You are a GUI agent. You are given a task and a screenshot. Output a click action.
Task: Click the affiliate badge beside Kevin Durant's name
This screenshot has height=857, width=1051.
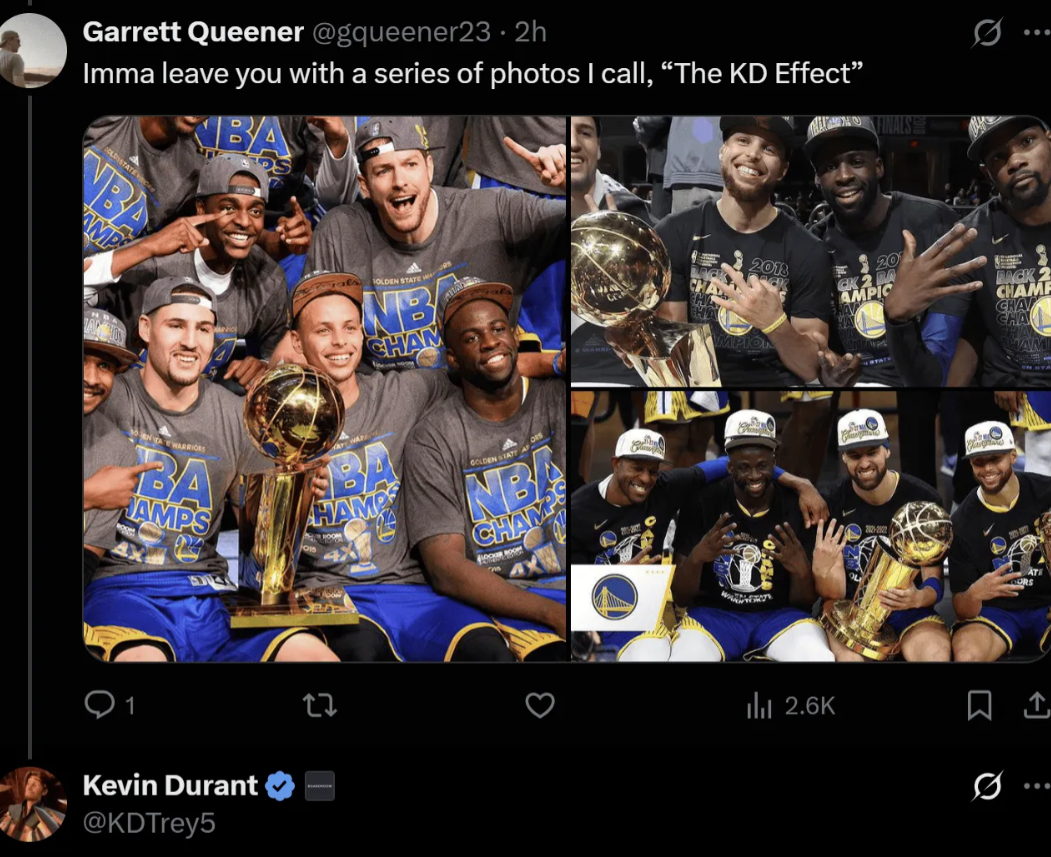click(x=319, y=787)
